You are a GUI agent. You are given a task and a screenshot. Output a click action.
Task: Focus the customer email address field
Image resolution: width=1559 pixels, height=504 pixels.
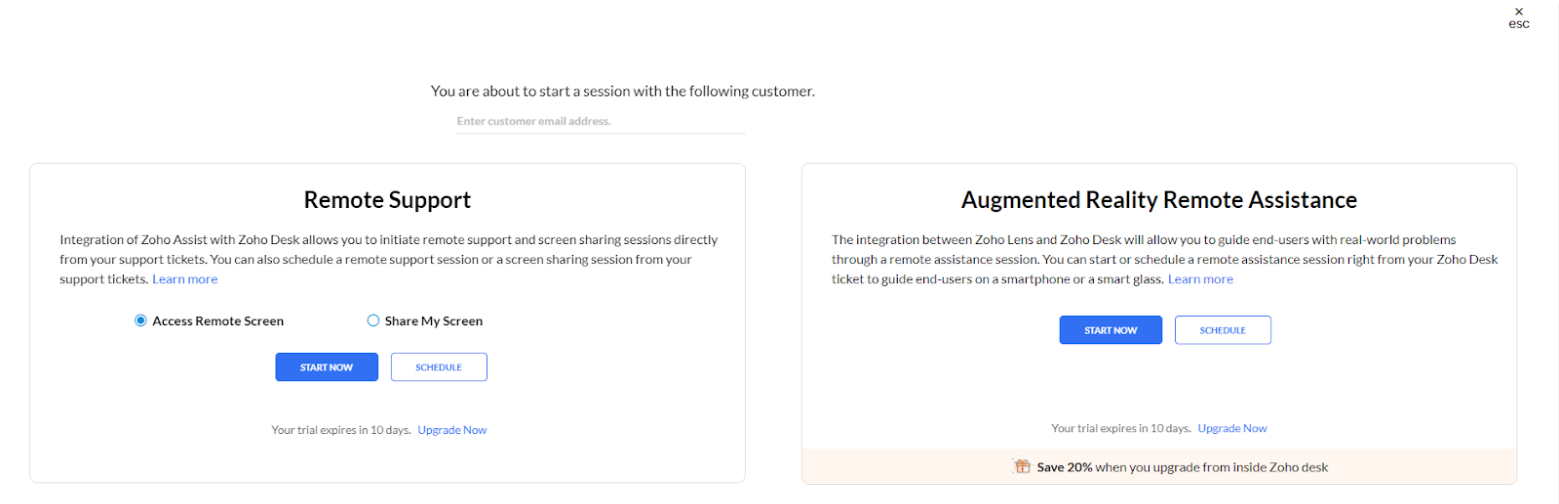pos(600,121)
